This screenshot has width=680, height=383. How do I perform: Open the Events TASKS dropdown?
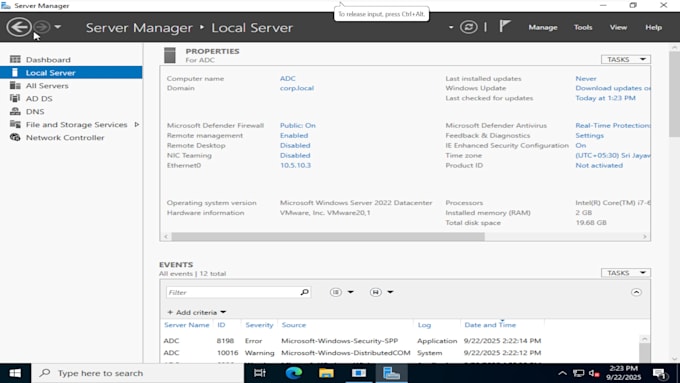626,273
